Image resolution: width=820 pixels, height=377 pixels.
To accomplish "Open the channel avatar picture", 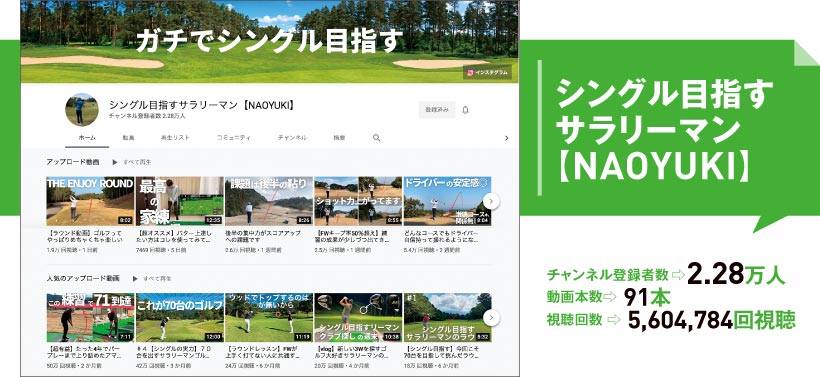I will [82, 110].
